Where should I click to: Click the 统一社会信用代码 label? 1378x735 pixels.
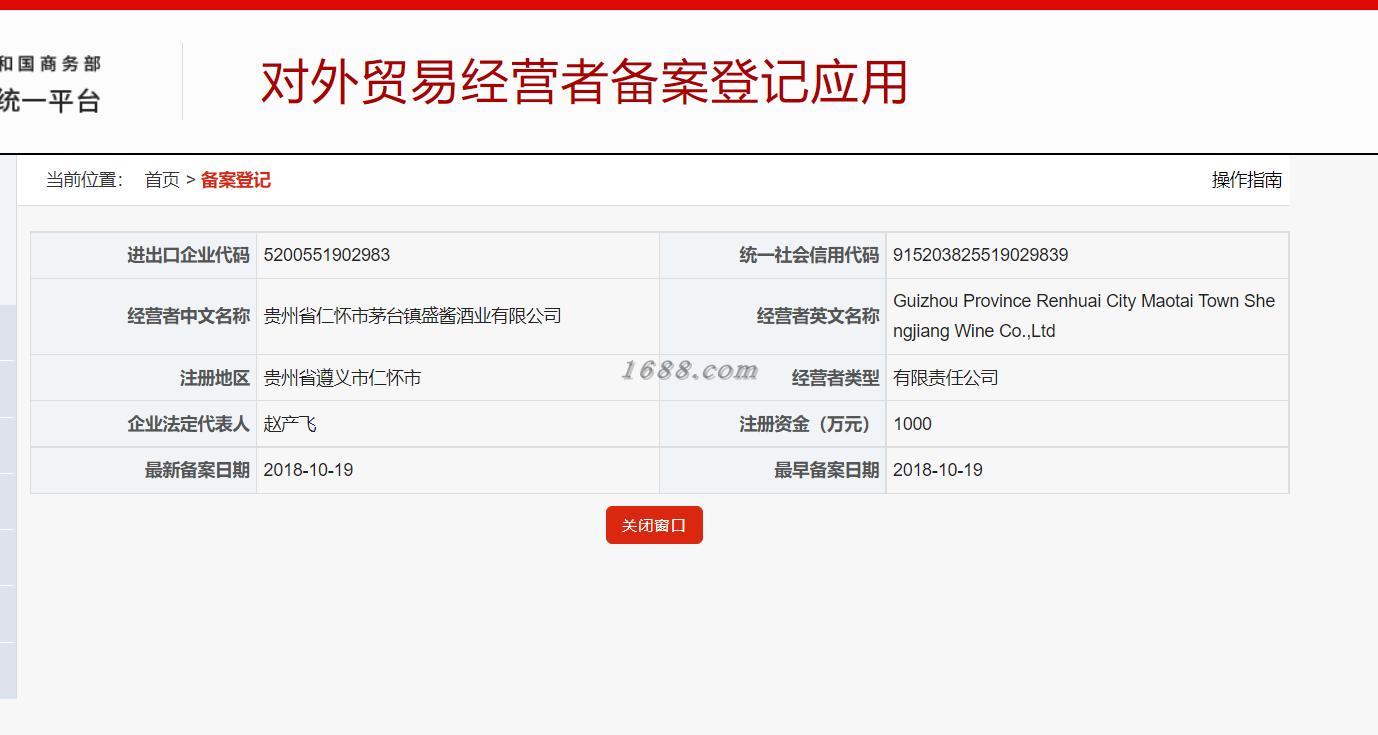click(809, 255)
